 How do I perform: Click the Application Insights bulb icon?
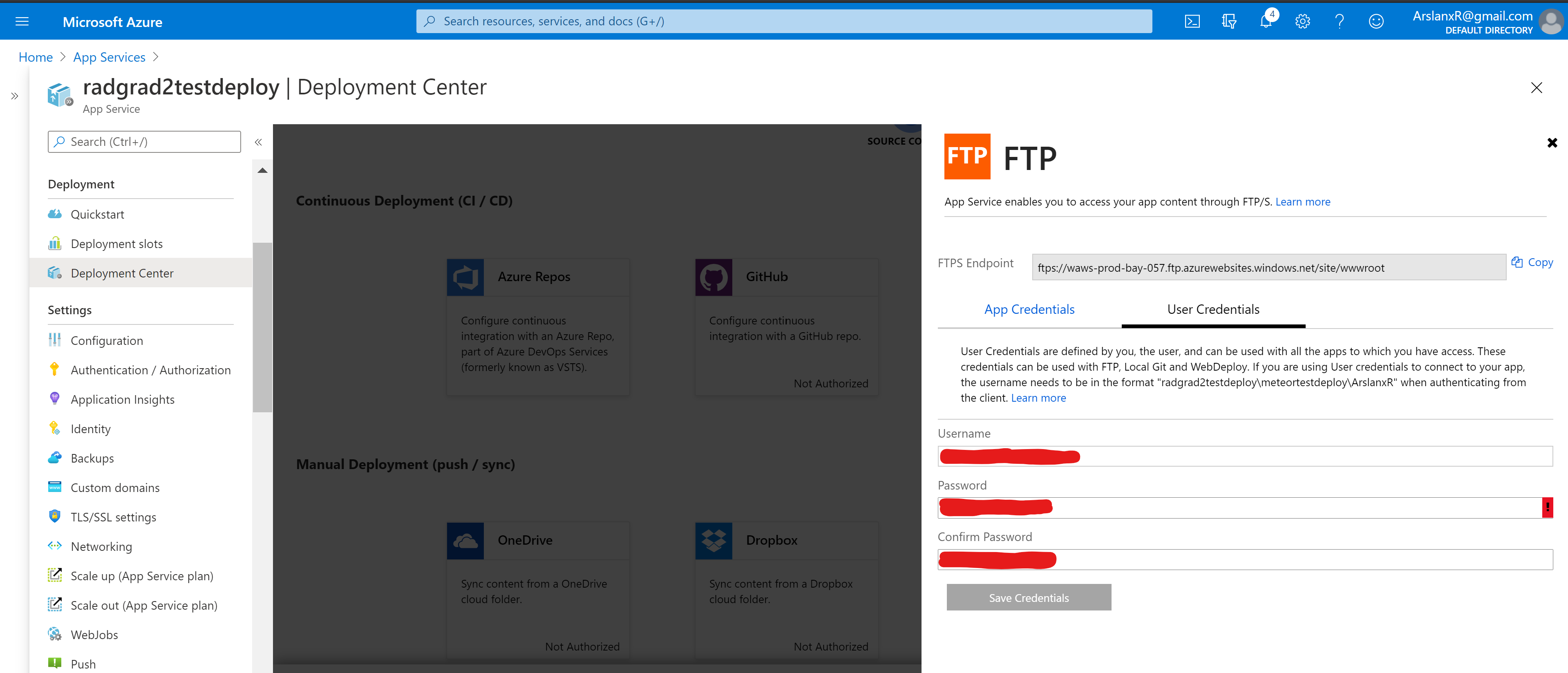[55, 398]
